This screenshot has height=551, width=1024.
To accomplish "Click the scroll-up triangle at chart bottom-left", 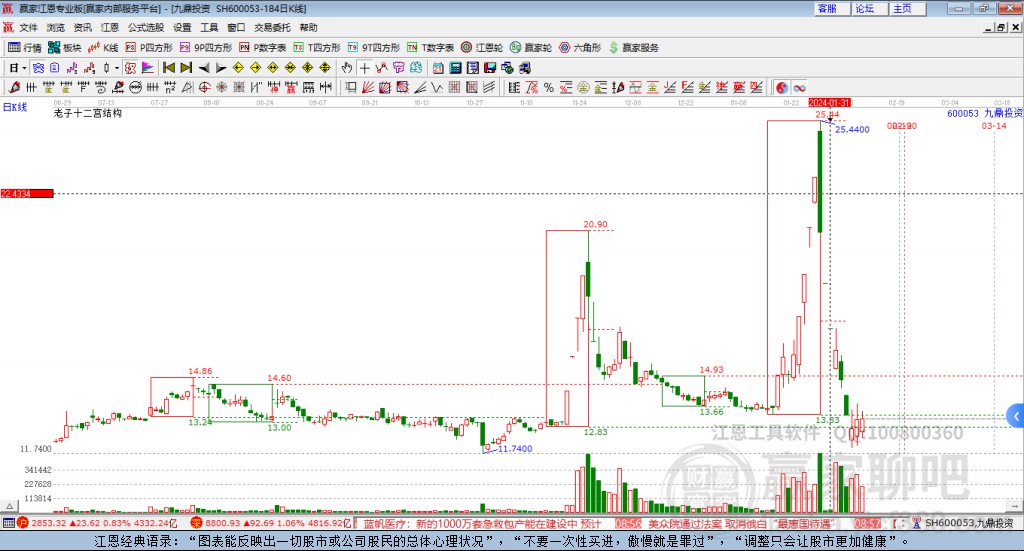I will [9, 506].
